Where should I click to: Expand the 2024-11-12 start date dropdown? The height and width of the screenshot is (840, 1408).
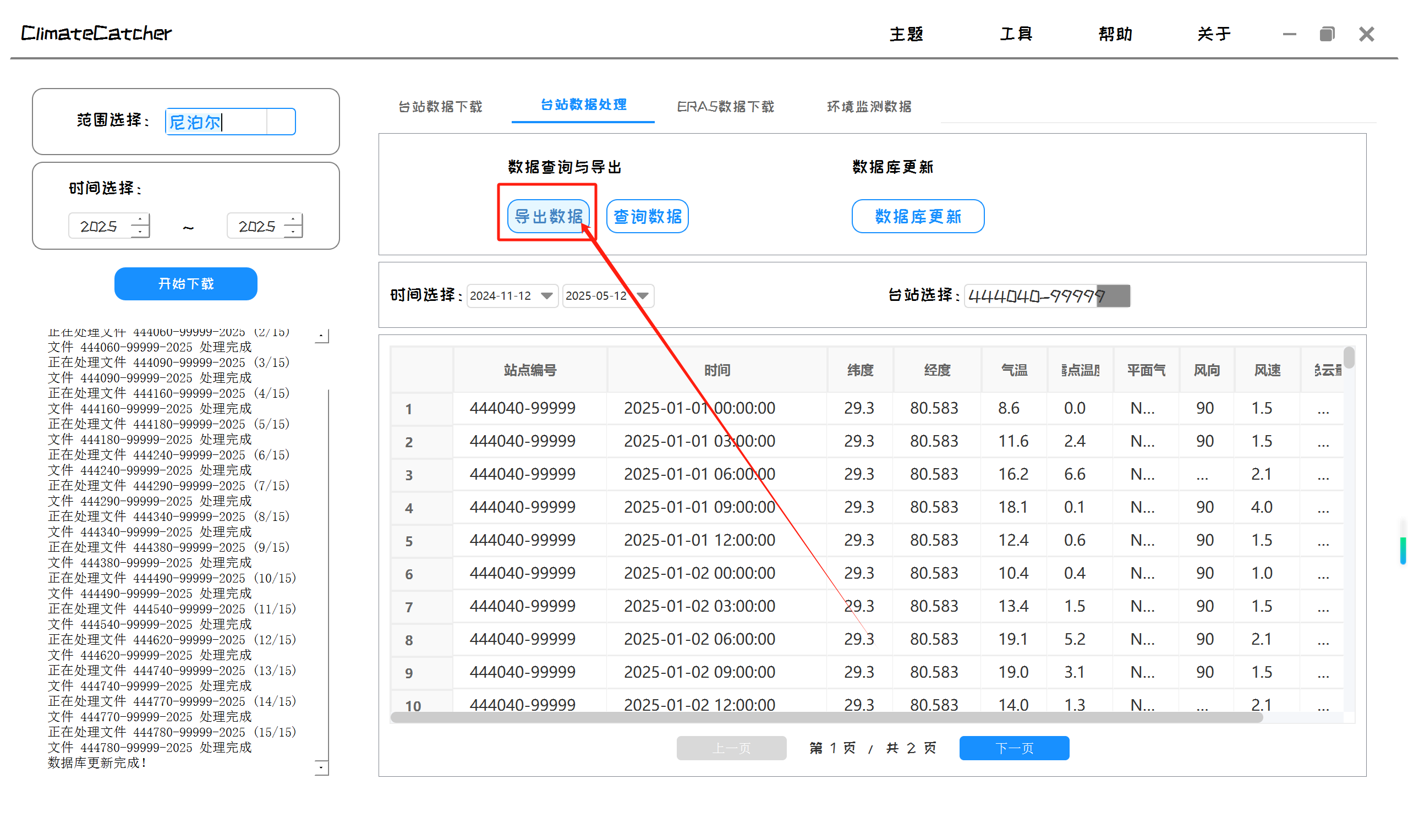tap(546, 295)
